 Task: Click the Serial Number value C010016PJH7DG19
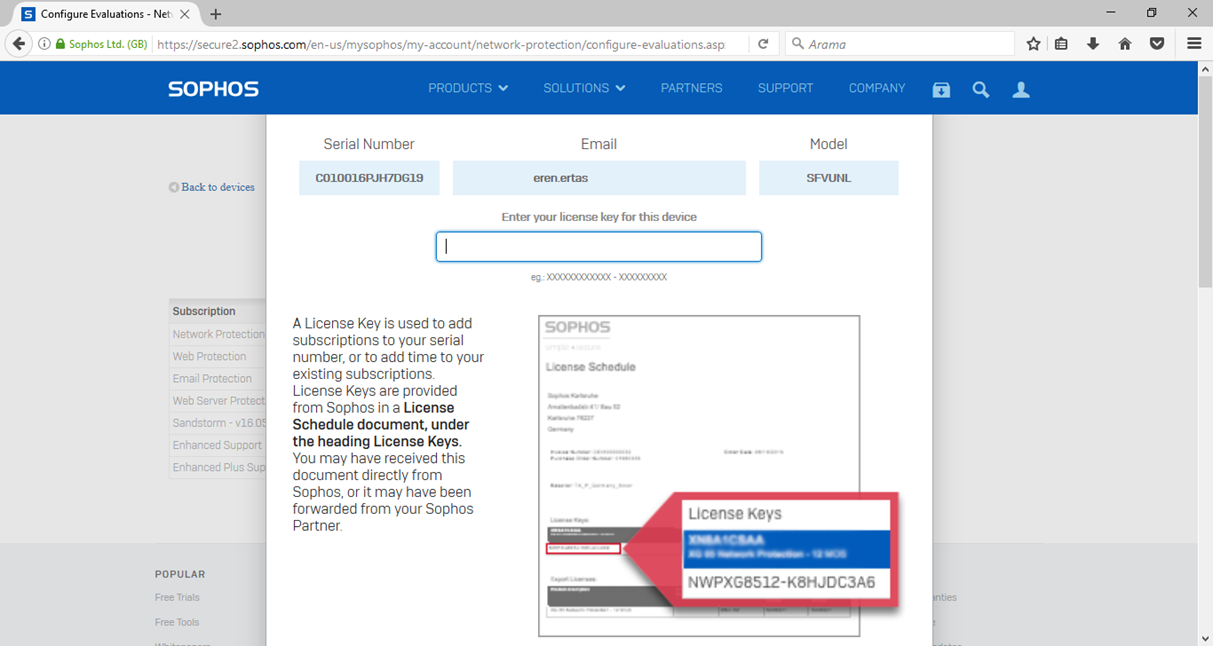[x=369, y=178]
